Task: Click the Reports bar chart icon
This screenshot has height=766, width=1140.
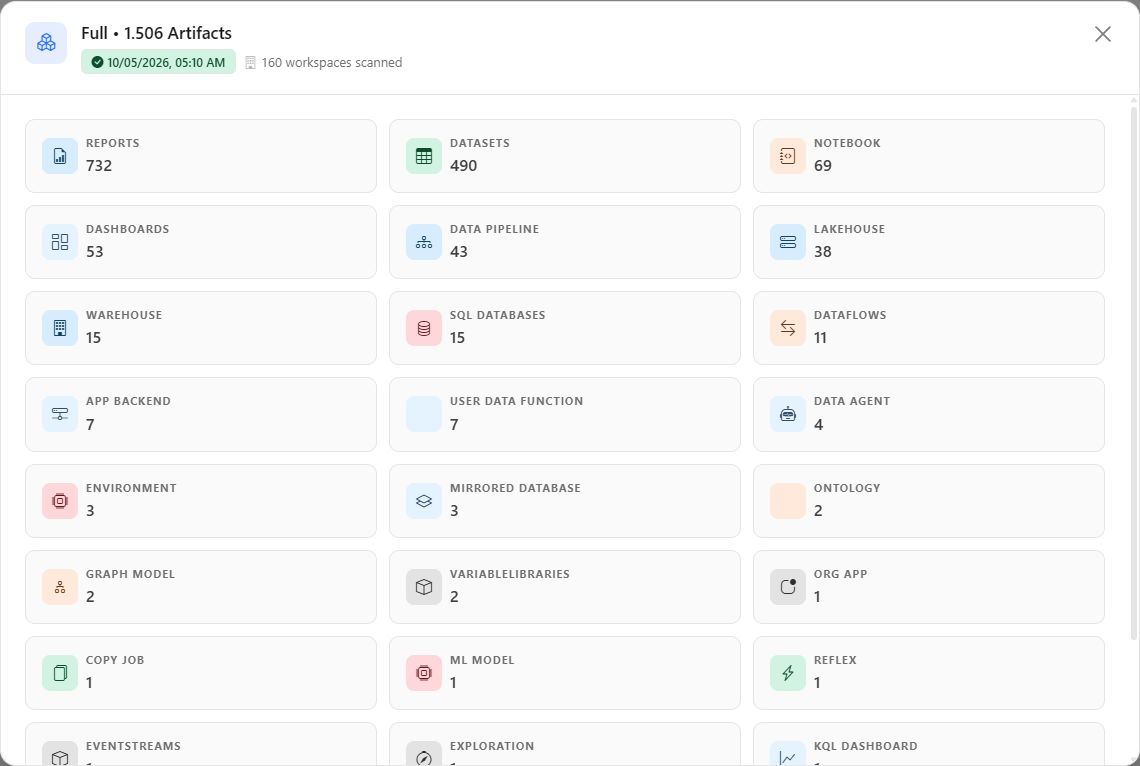Action: [x=60, y=156]
